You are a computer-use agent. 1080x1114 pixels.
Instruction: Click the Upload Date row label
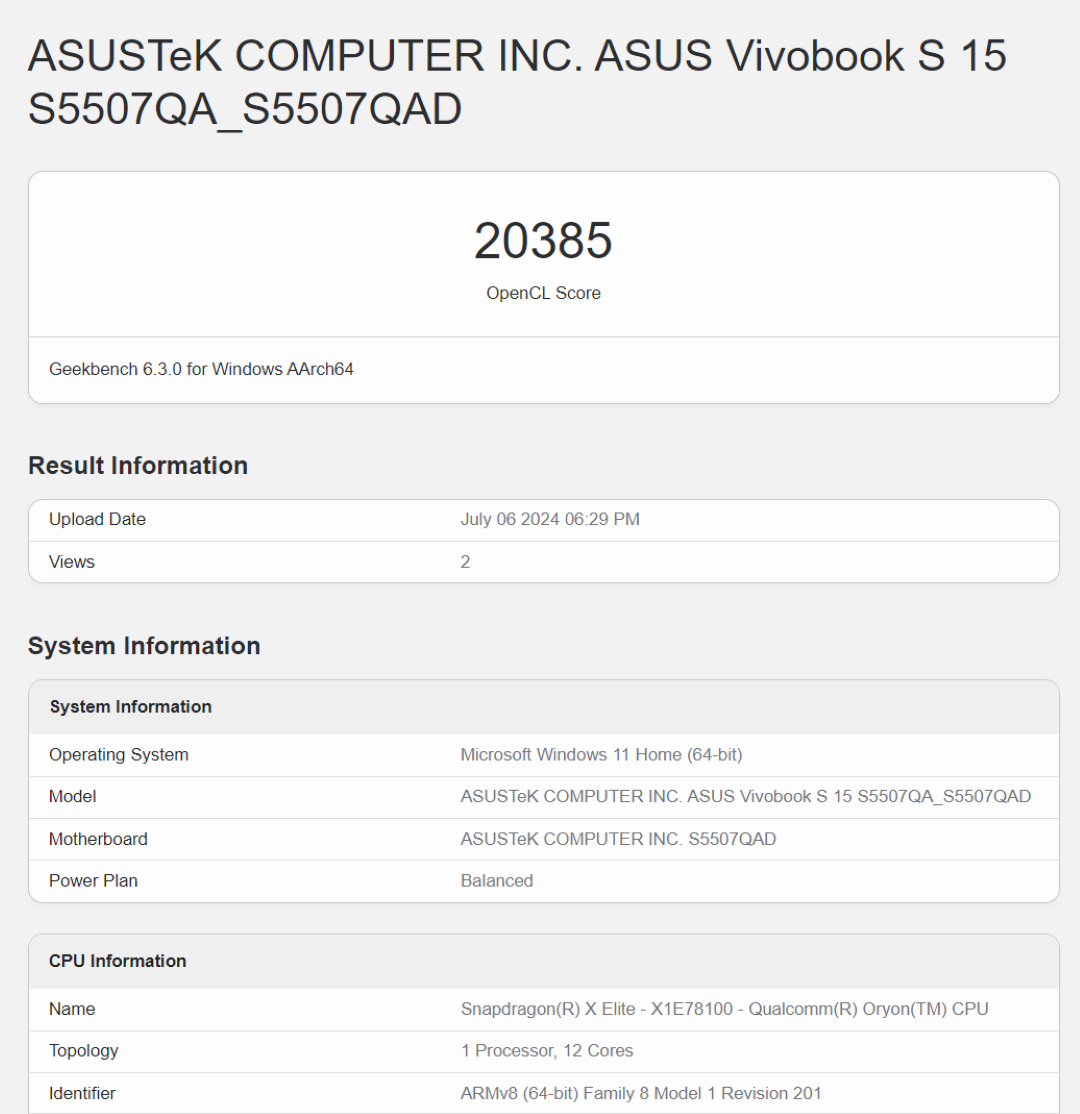97,519
